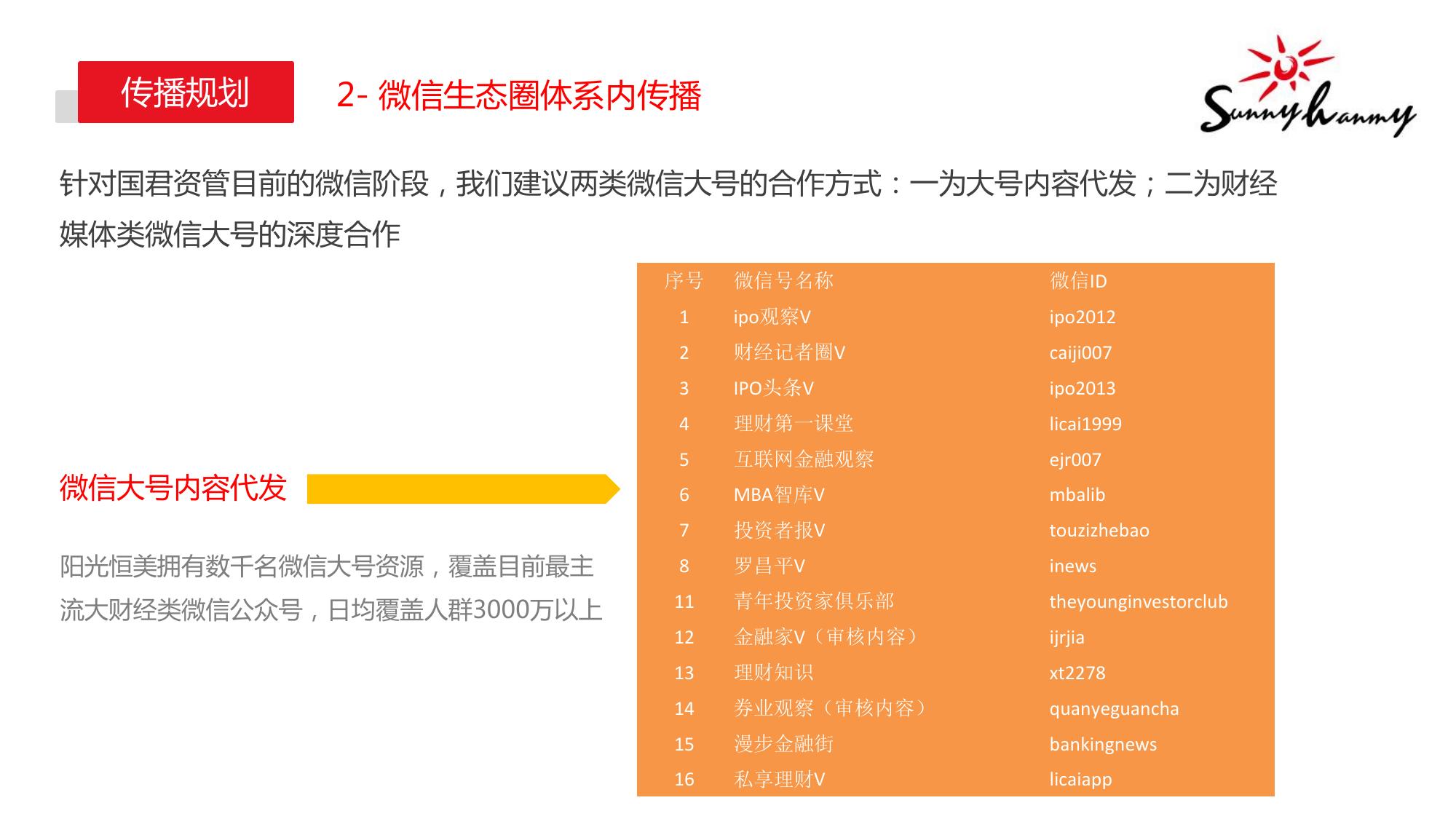Click the red 传播规划 label box

(186, 92)
